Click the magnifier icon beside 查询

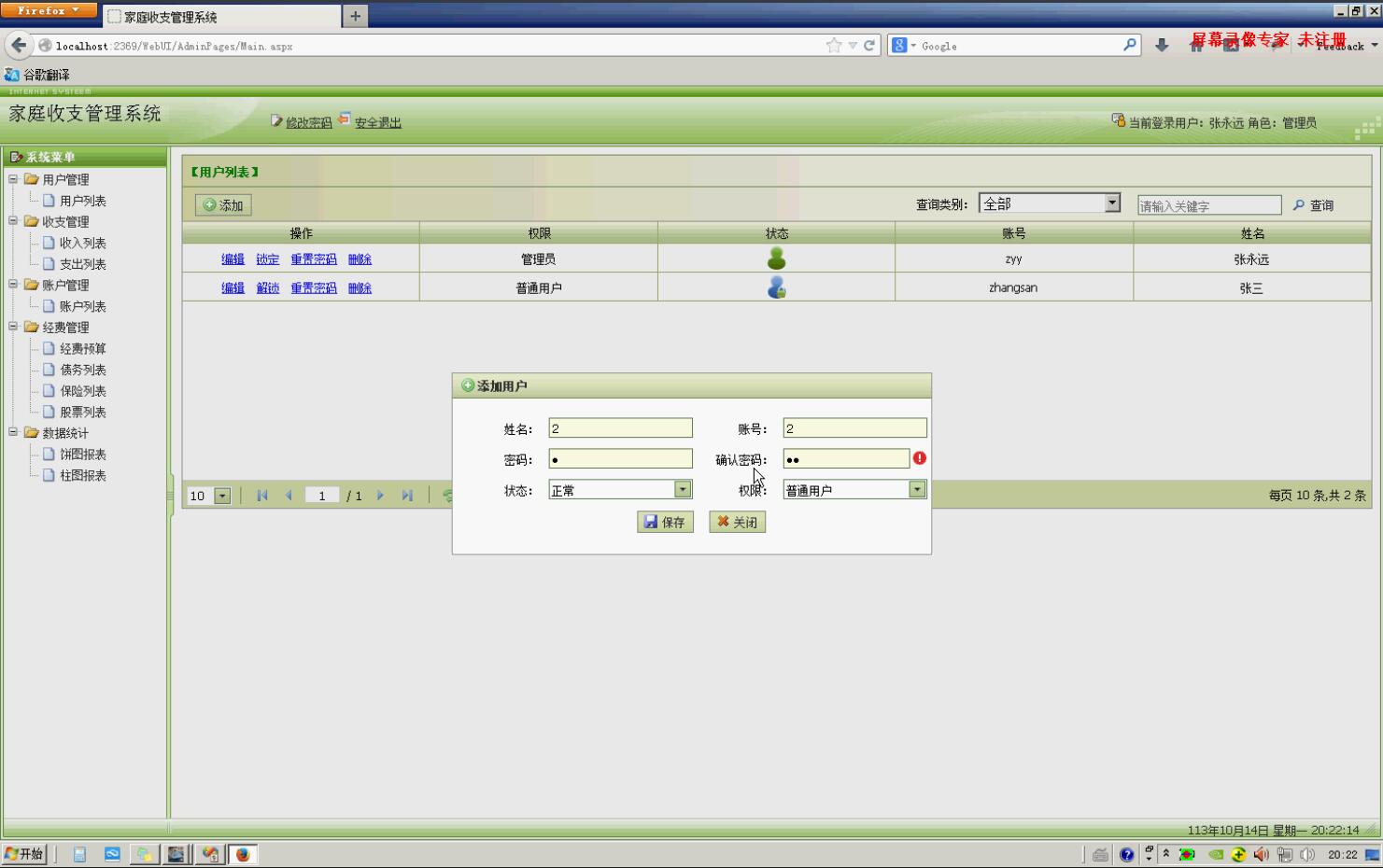(1298, 204)
